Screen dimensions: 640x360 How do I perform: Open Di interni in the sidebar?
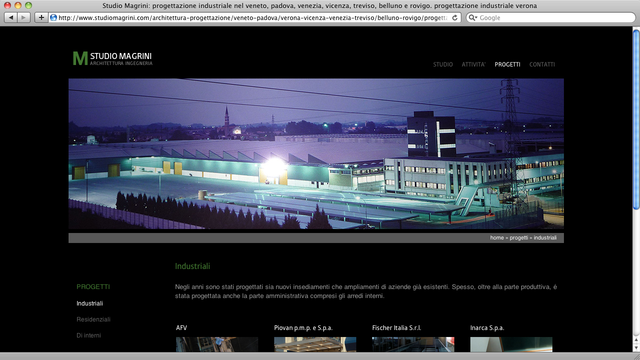89,335
